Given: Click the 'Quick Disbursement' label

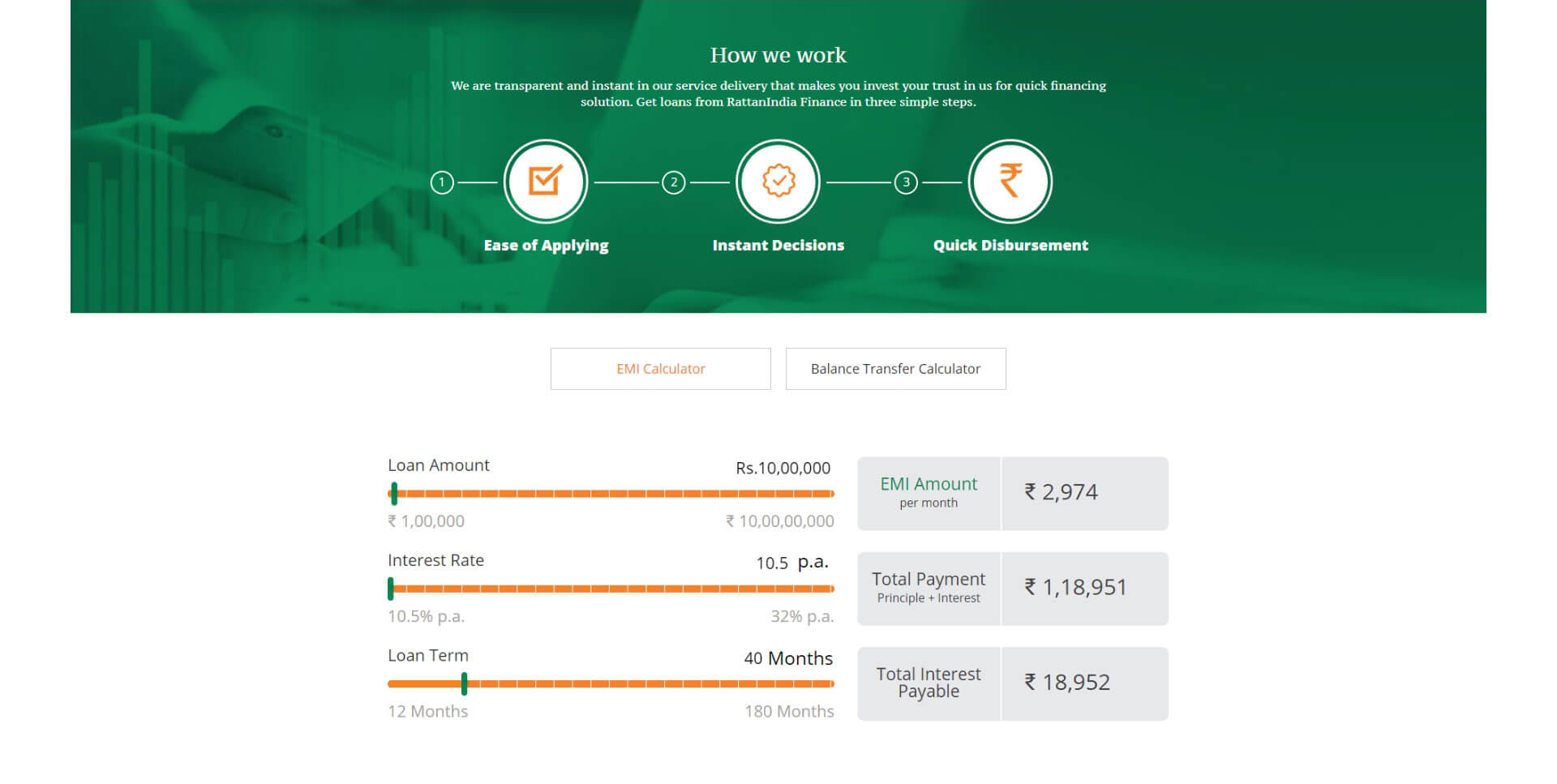Looking at the screenshot, I should click(1010, 246).
